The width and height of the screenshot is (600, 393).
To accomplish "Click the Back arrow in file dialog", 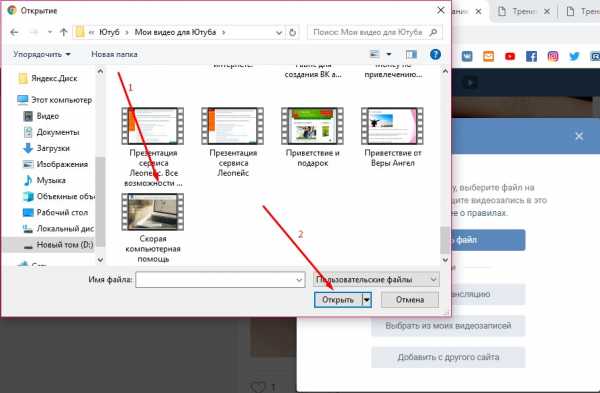I will click(x=14, y=33).
